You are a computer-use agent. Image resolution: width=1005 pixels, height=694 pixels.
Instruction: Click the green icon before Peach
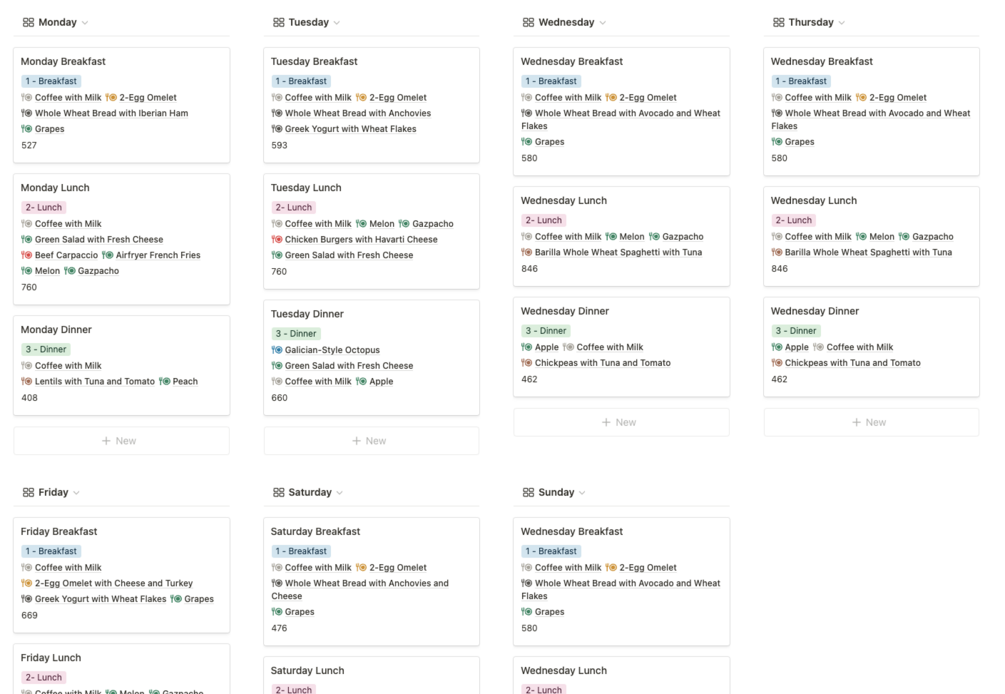[x=164, y=381]
